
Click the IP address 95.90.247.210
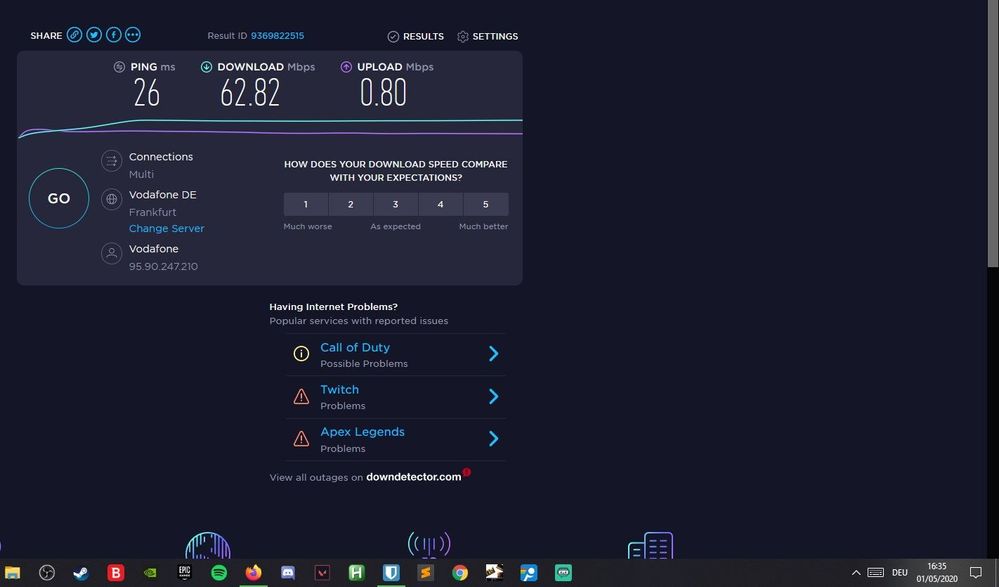(x=163, y=266)
